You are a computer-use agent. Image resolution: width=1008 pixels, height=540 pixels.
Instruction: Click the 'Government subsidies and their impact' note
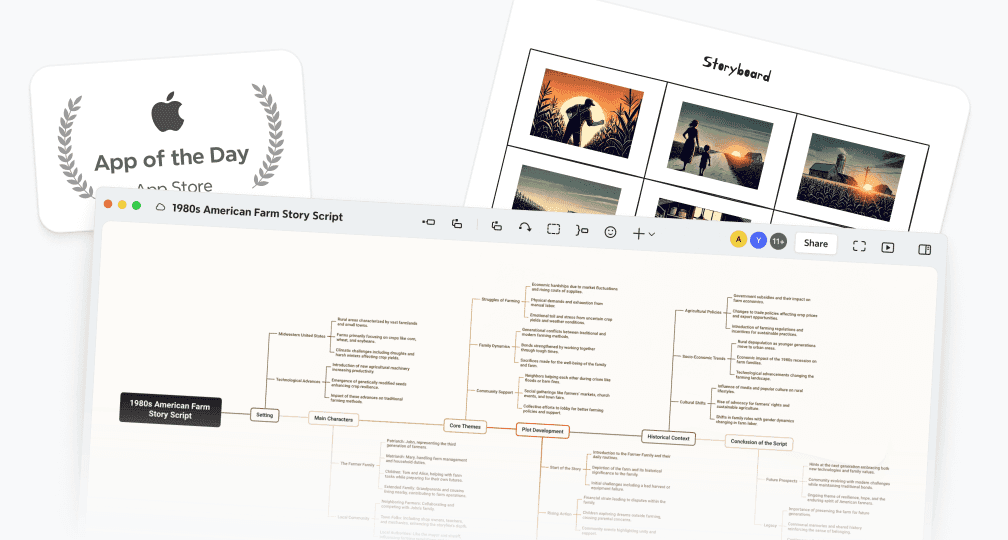click(x=772, y=299)
